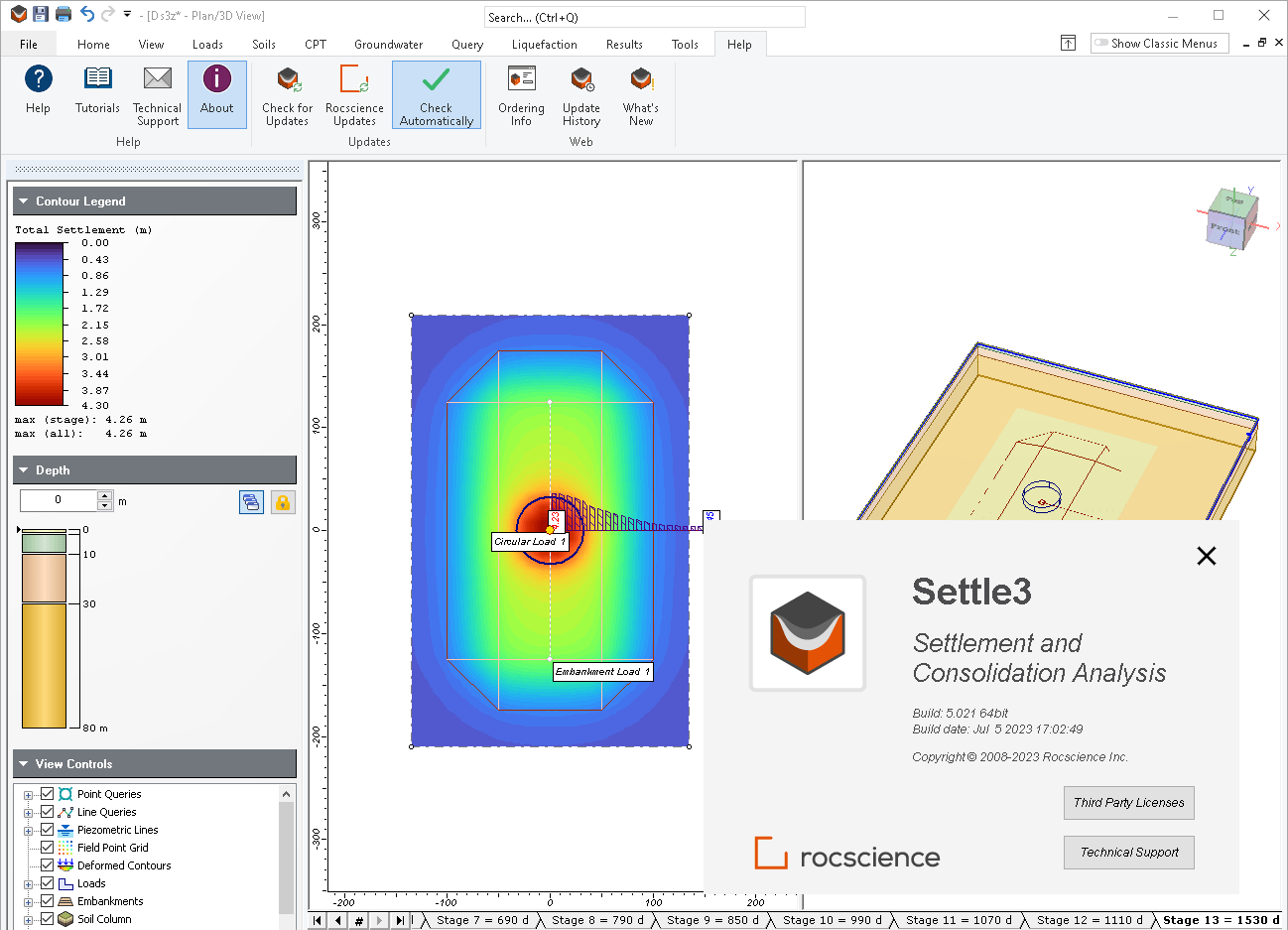
Task: Click the stage grid # button
Action: click(x=358, y=920)
